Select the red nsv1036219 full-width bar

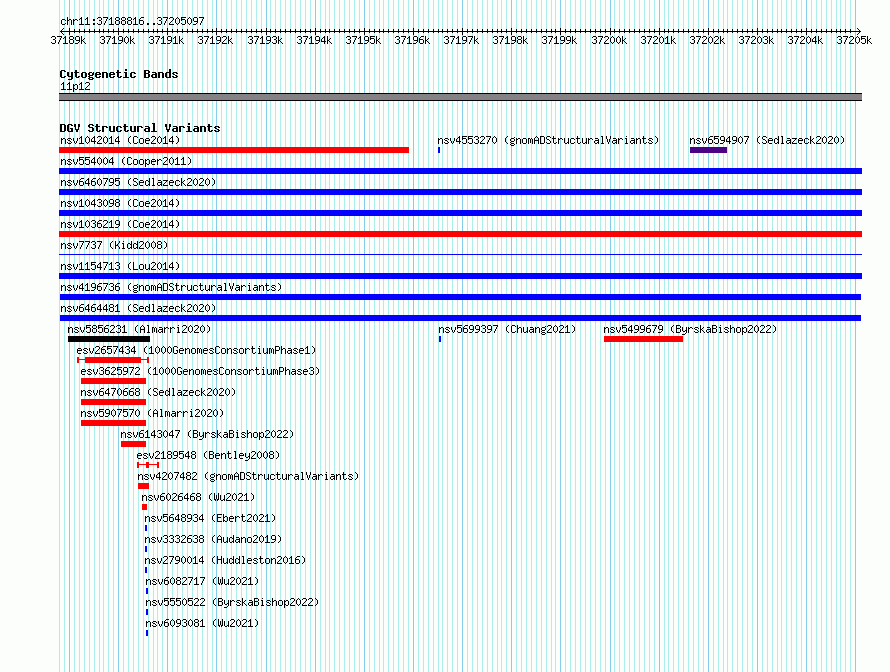460,234
